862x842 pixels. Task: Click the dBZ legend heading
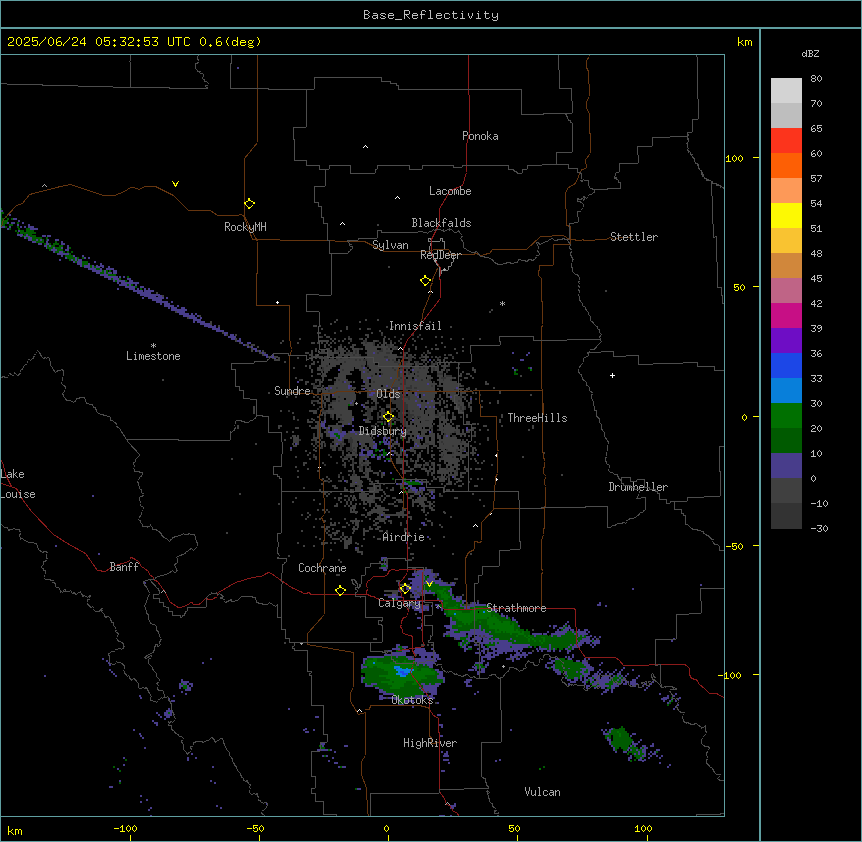810,54
